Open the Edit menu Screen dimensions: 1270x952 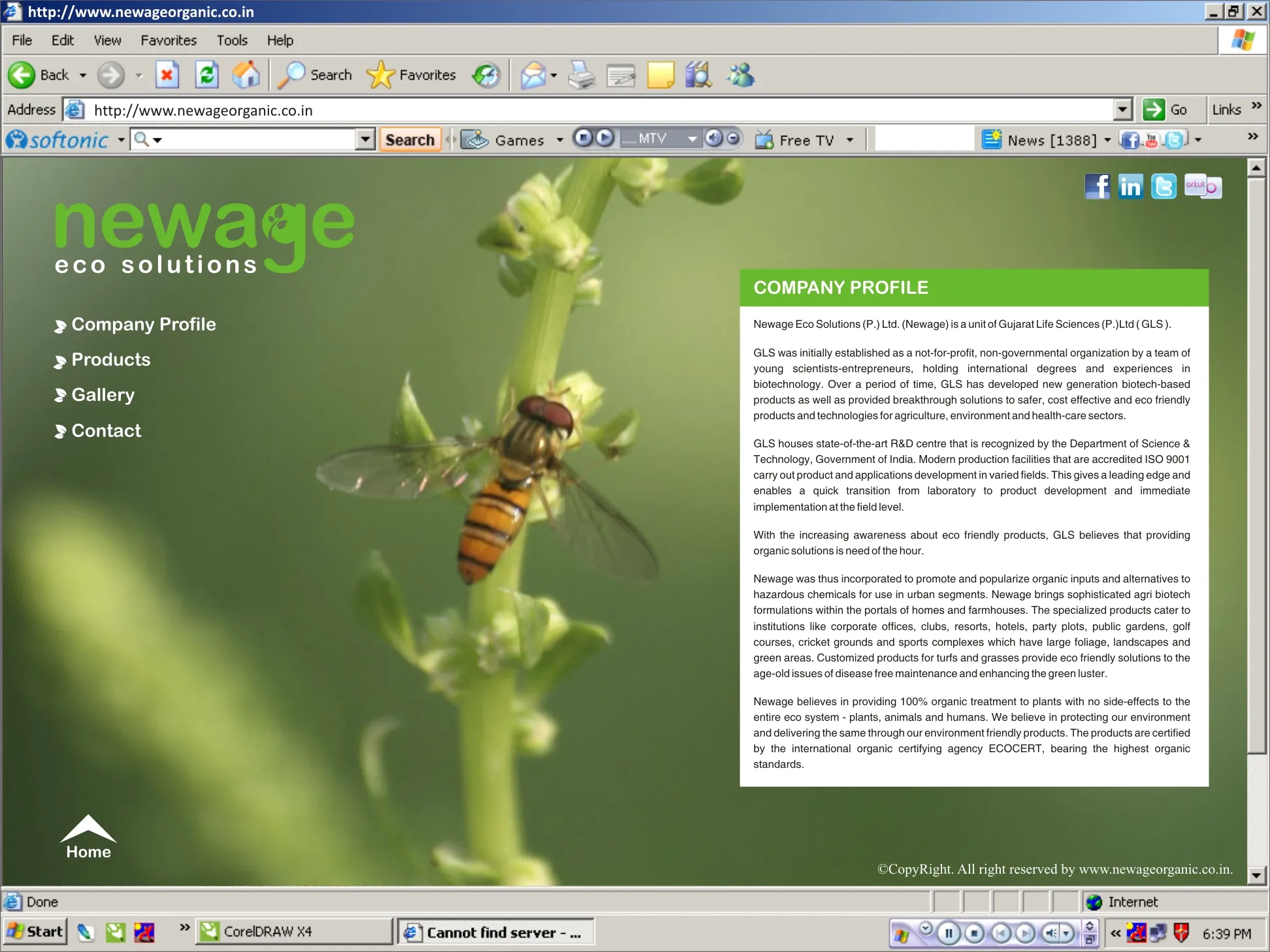(63, 40)
